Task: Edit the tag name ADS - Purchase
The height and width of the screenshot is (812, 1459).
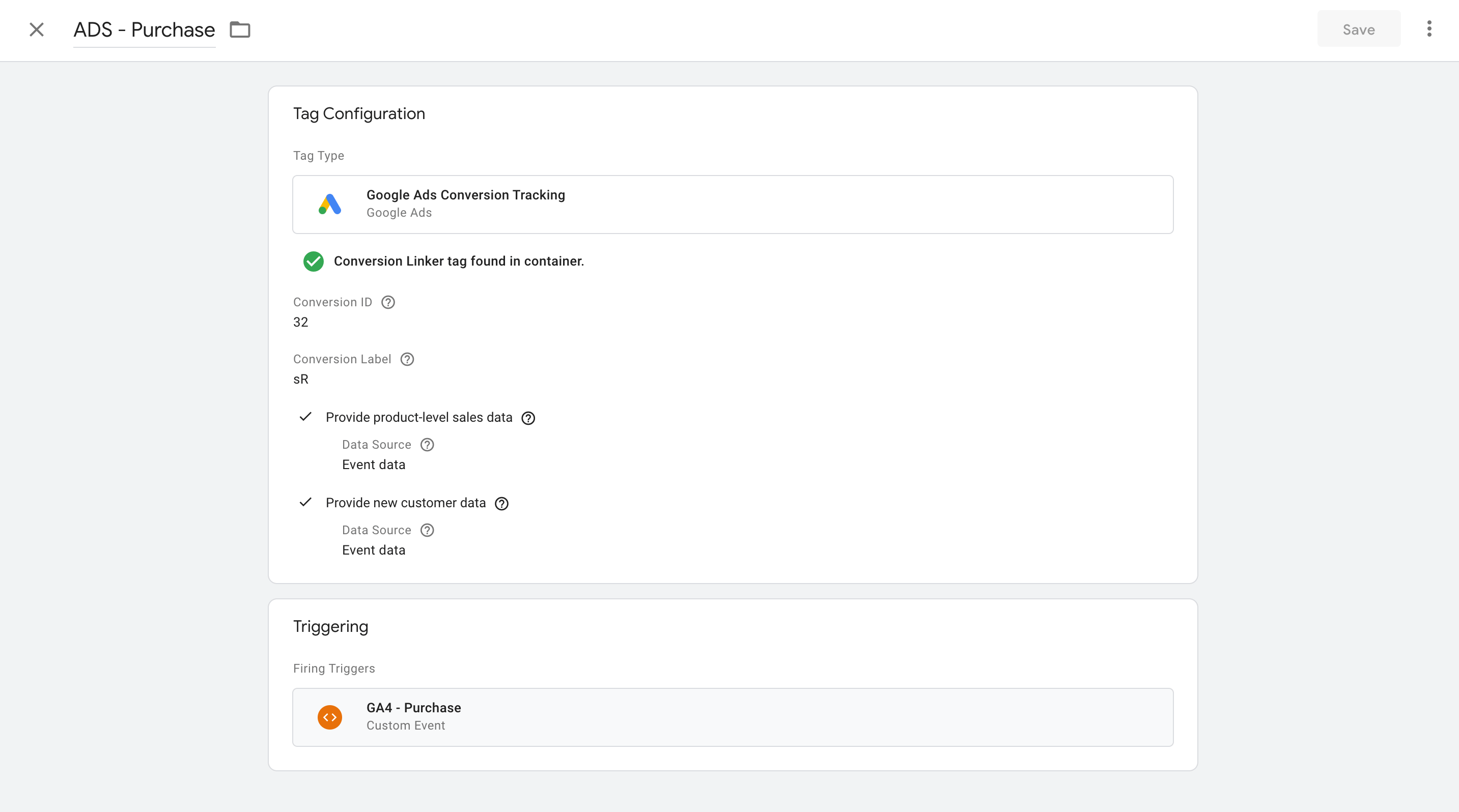Action: pos(145,30)
